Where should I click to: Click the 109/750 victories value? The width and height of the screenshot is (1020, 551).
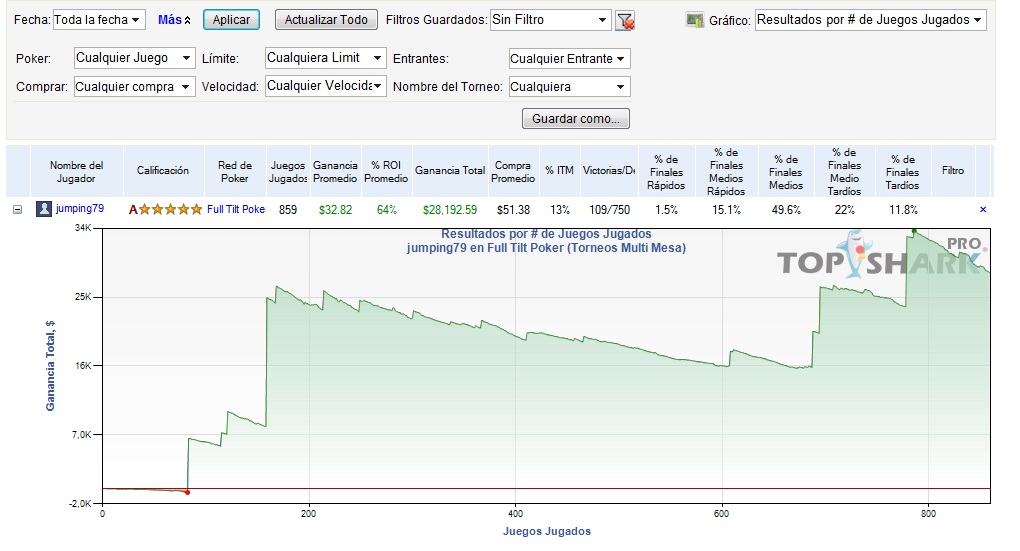610,209
